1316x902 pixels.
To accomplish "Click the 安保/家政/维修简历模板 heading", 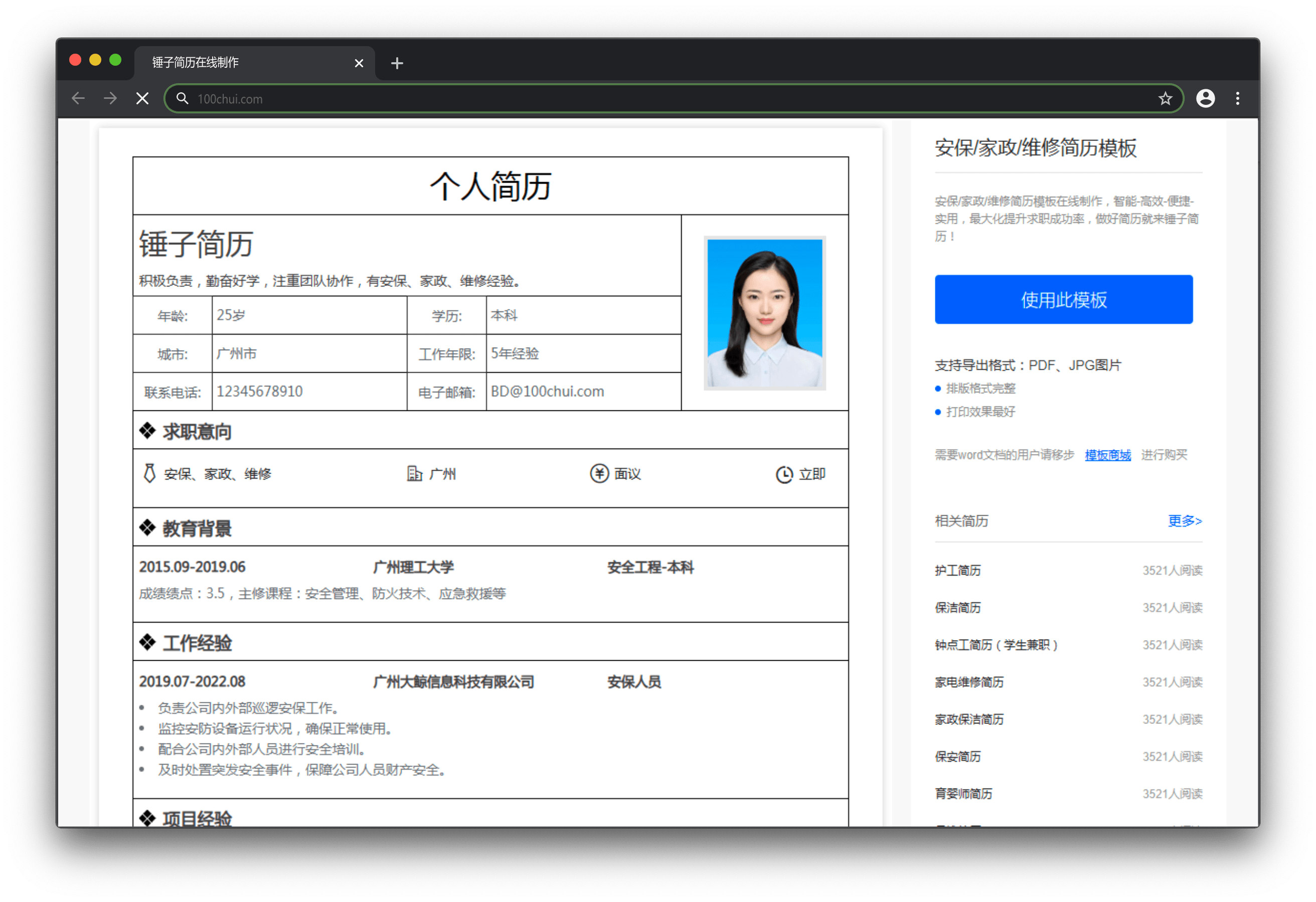I will tap(1035, 148).
